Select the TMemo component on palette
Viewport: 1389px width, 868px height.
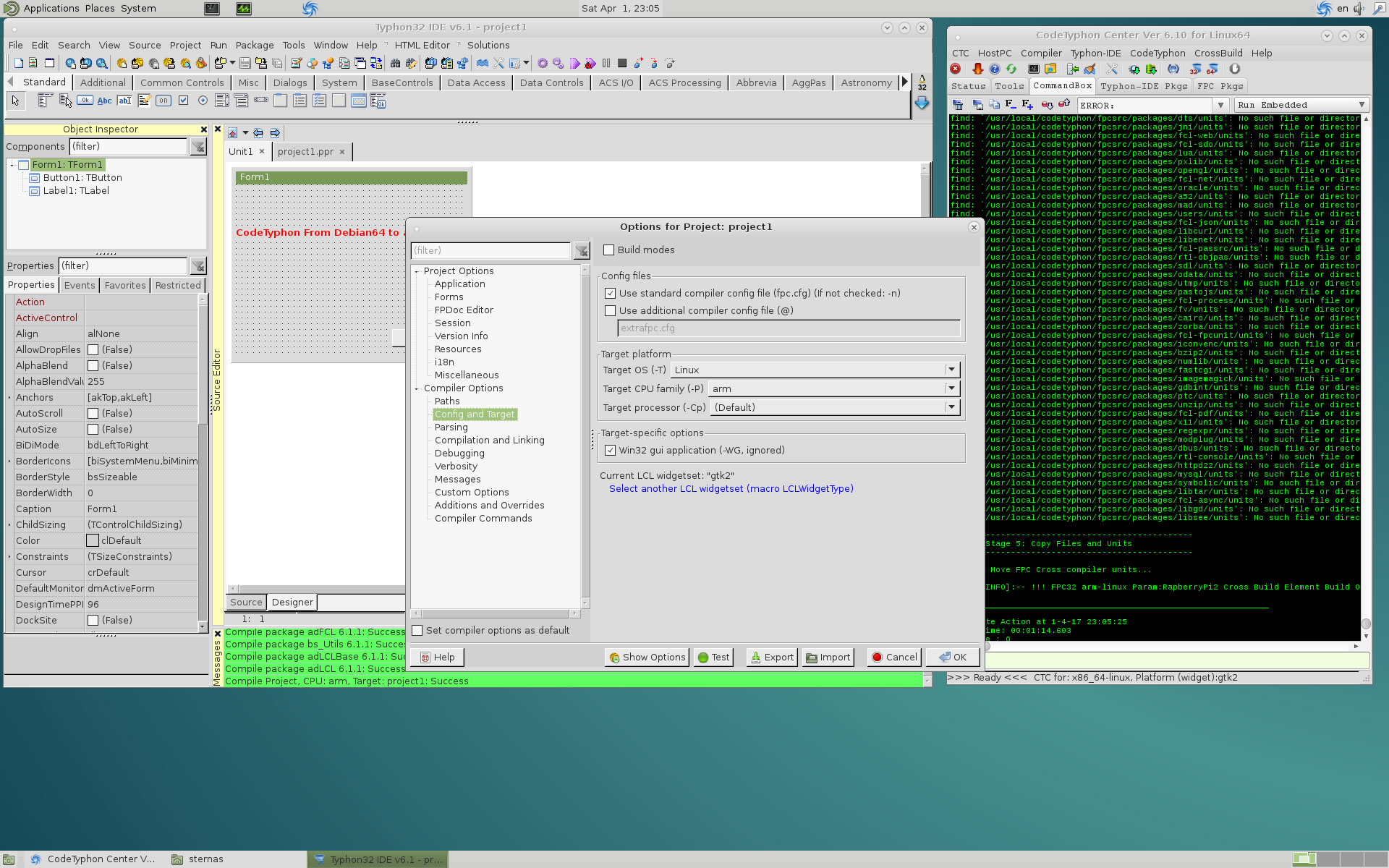point(144,101)
